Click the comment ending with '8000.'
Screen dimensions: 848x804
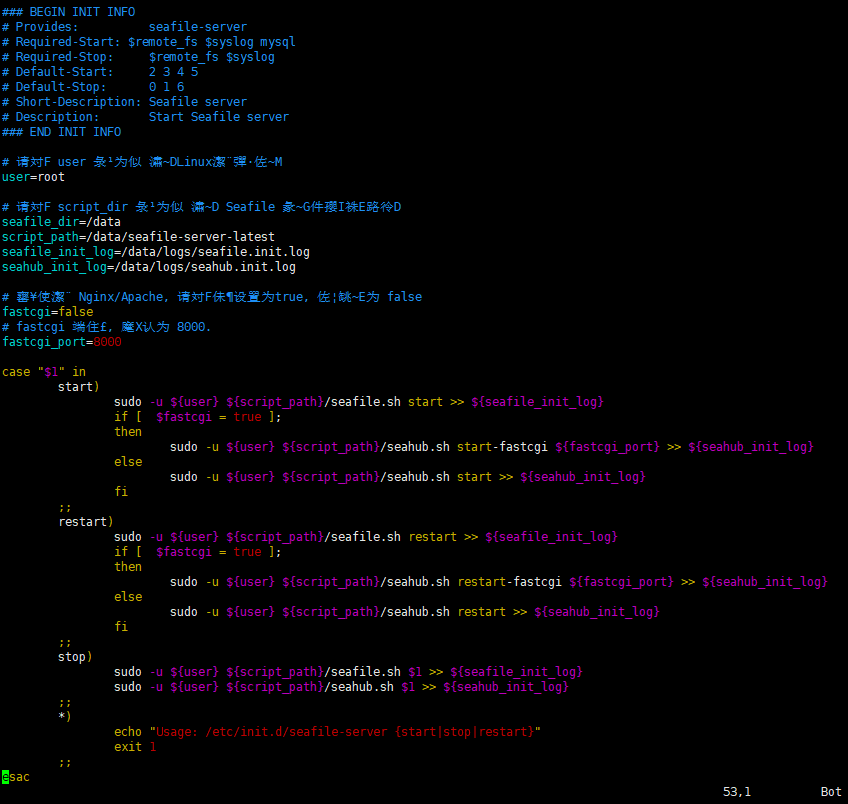[107, 327]
